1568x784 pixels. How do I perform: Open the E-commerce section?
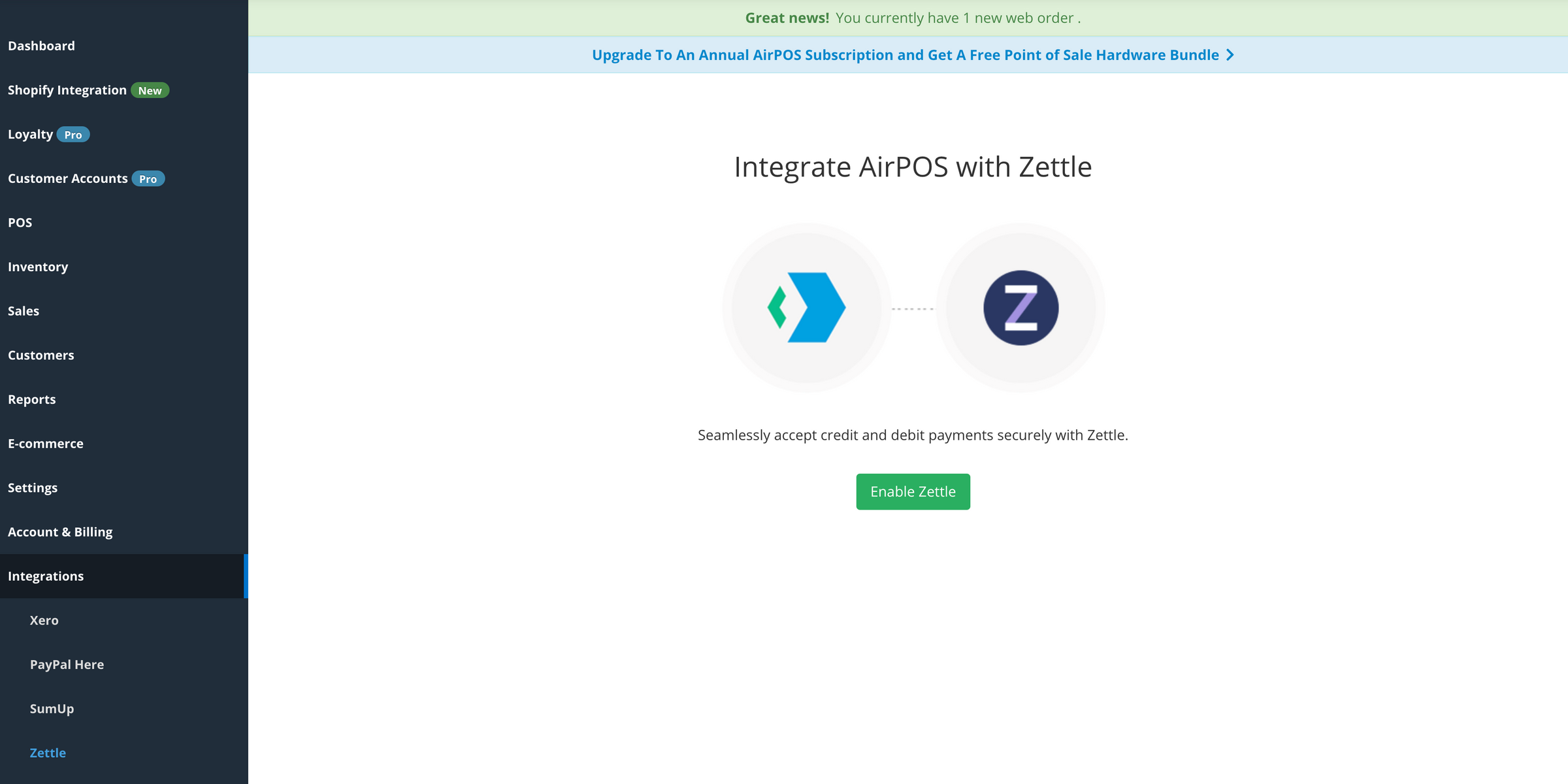pos(46,443)
